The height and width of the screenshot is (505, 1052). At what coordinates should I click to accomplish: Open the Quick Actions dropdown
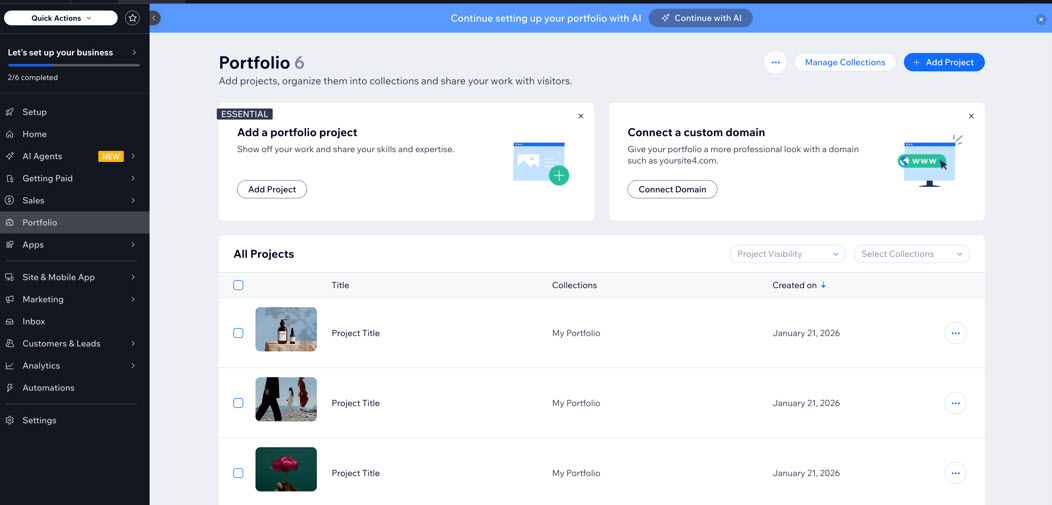[x=61, y=18]
